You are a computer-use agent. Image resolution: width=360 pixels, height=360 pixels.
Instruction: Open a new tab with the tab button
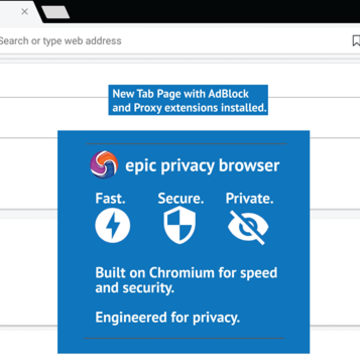point(56,12)
